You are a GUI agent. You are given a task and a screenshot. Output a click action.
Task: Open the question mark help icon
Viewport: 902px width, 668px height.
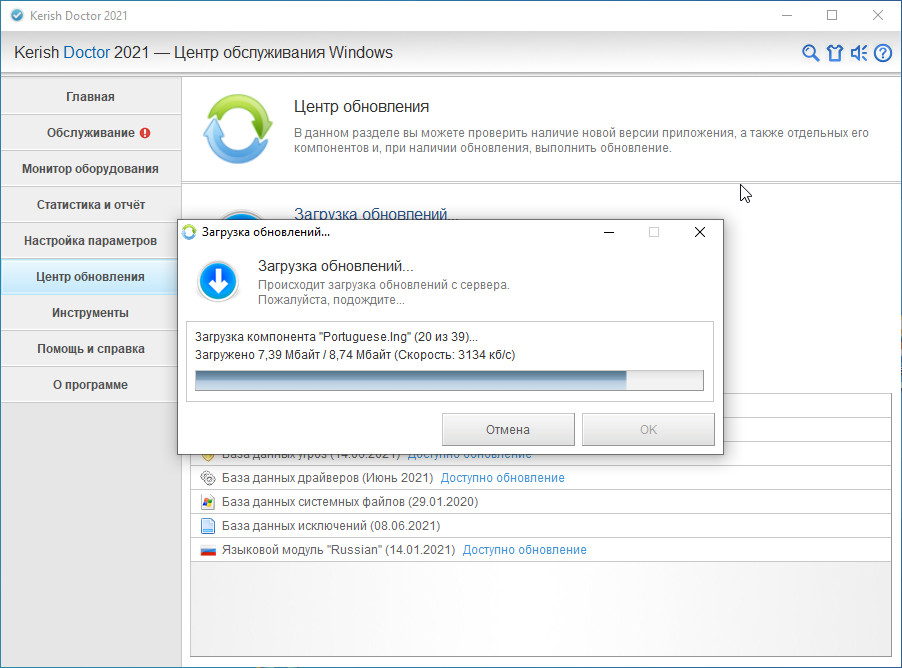click(883, 53)
